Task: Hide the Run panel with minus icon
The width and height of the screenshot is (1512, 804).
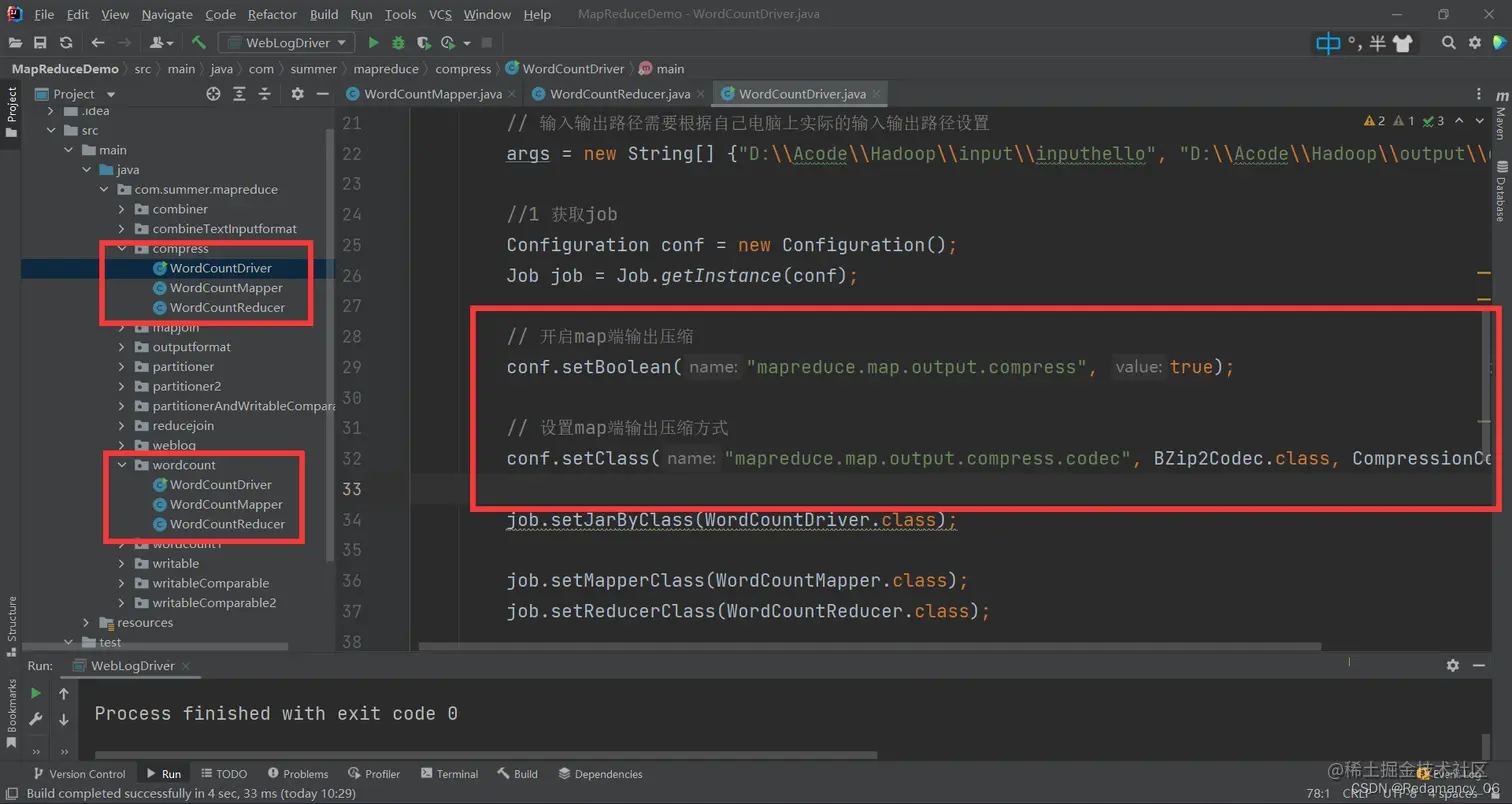Action: (x=1480, y=665)
